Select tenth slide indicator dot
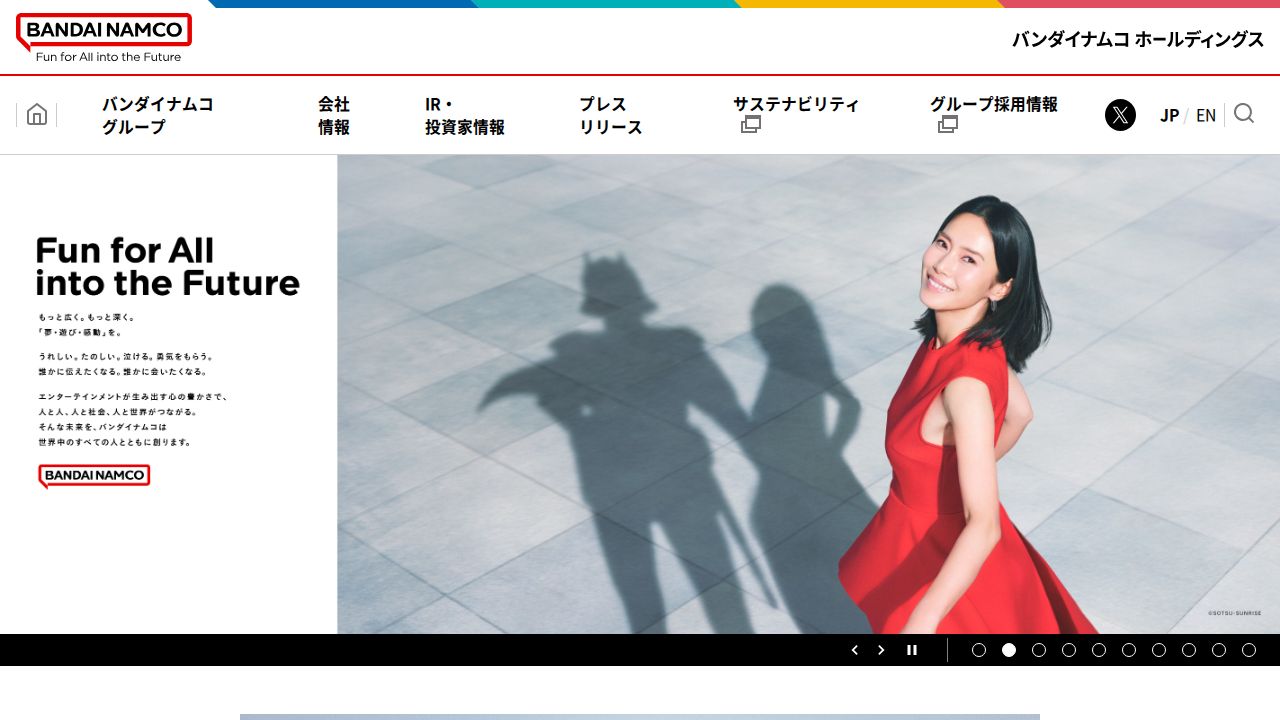This screenshot has width=1280, height=720. pyautogui.click(x=1249, y=650)
